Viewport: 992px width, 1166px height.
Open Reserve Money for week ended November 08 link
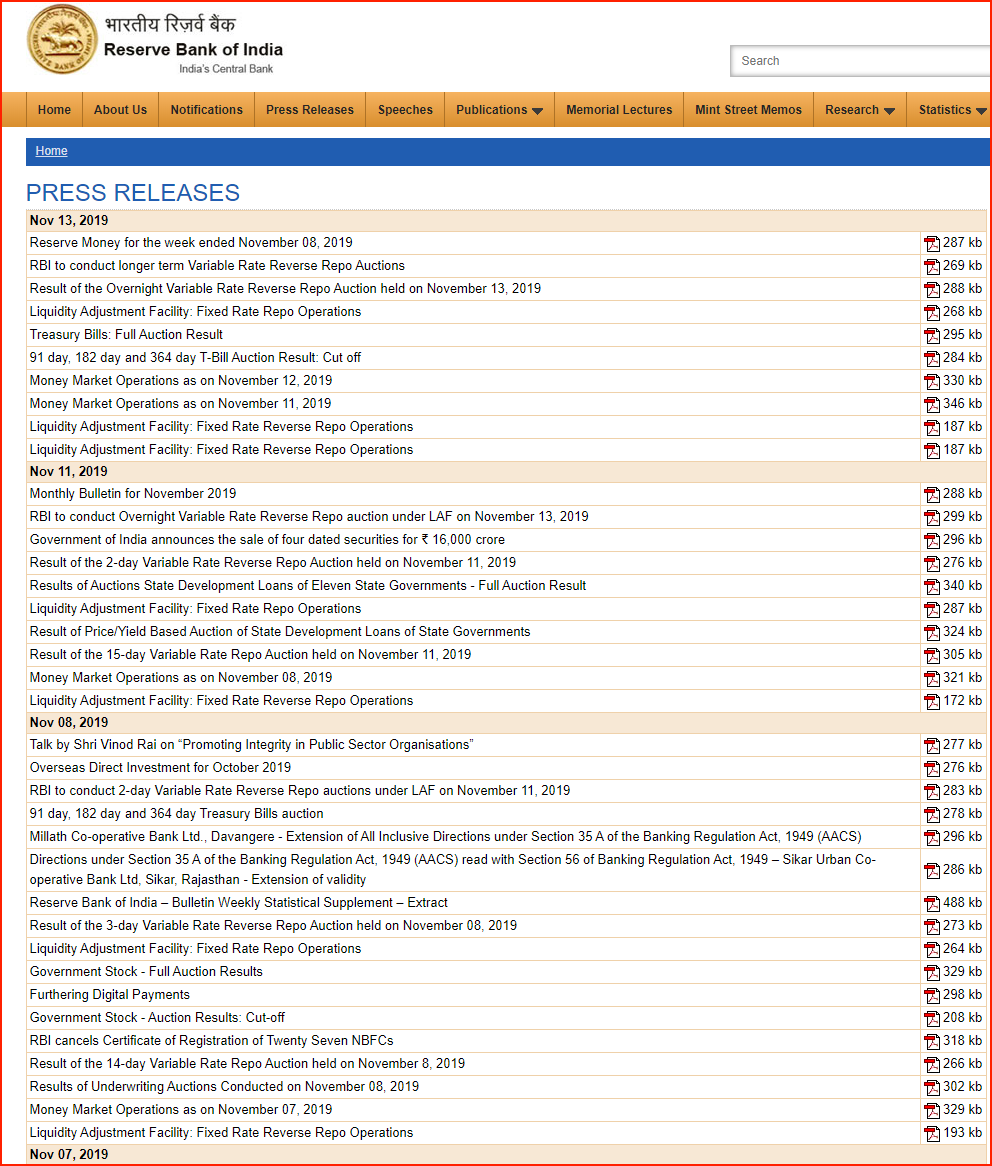pyautogui.click(x=191, y=242)
